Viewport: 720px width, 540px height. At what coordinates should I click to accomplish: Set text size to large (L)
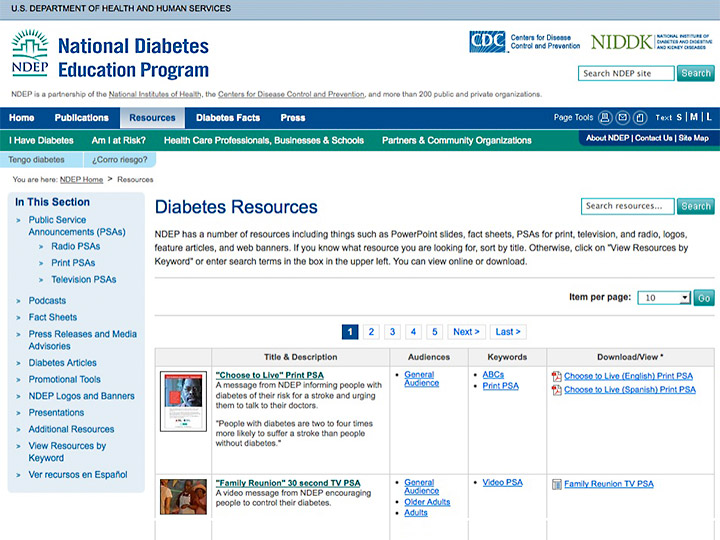(709, 117)
